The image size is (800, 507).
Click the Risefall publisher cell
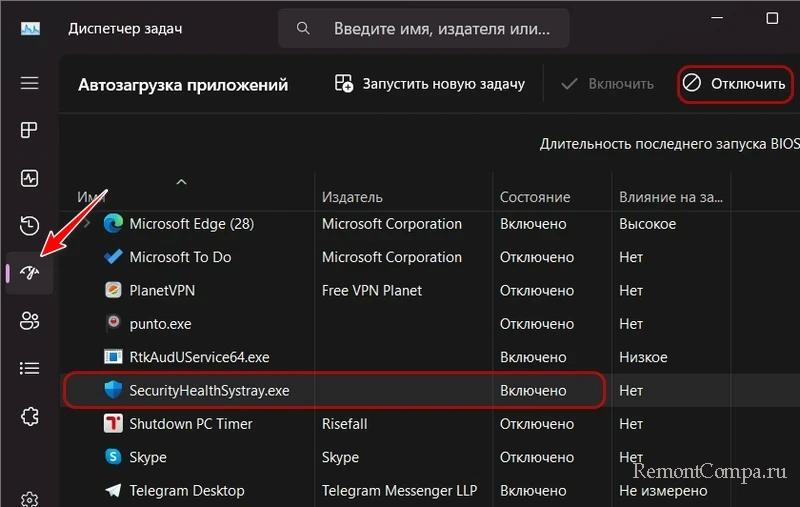point(344,423)
